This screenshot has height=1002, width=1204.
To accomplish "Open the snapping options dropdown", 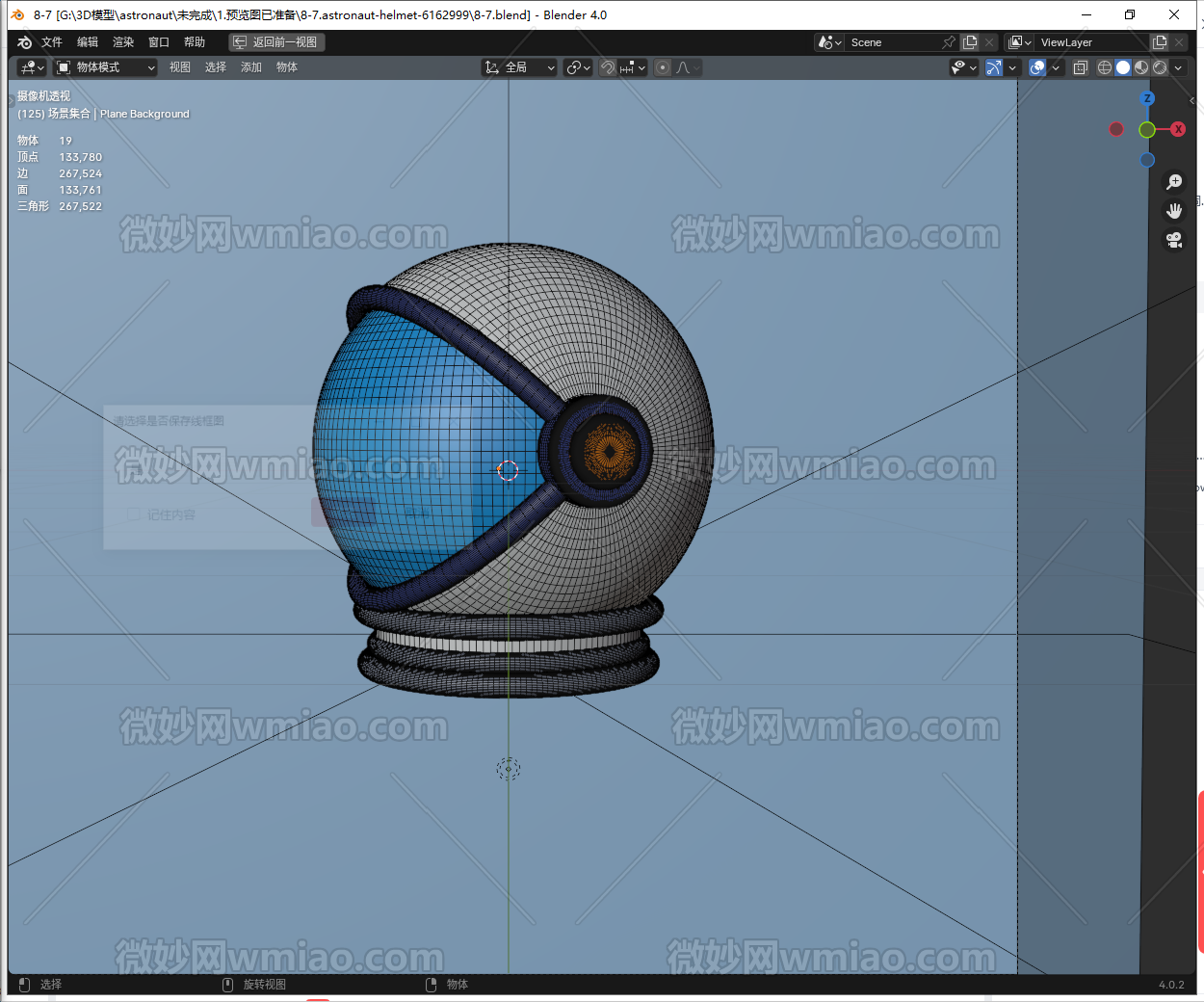I will (633, 67).
